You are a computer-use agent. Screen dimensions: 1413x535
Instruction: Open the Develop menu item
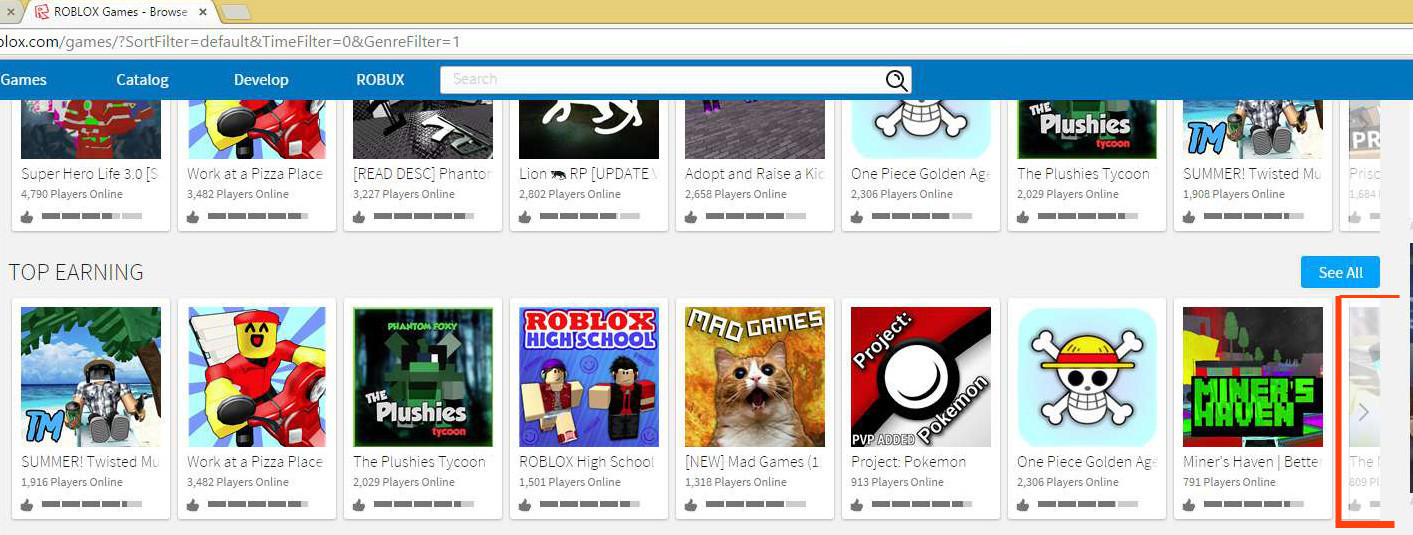[261, 80]
